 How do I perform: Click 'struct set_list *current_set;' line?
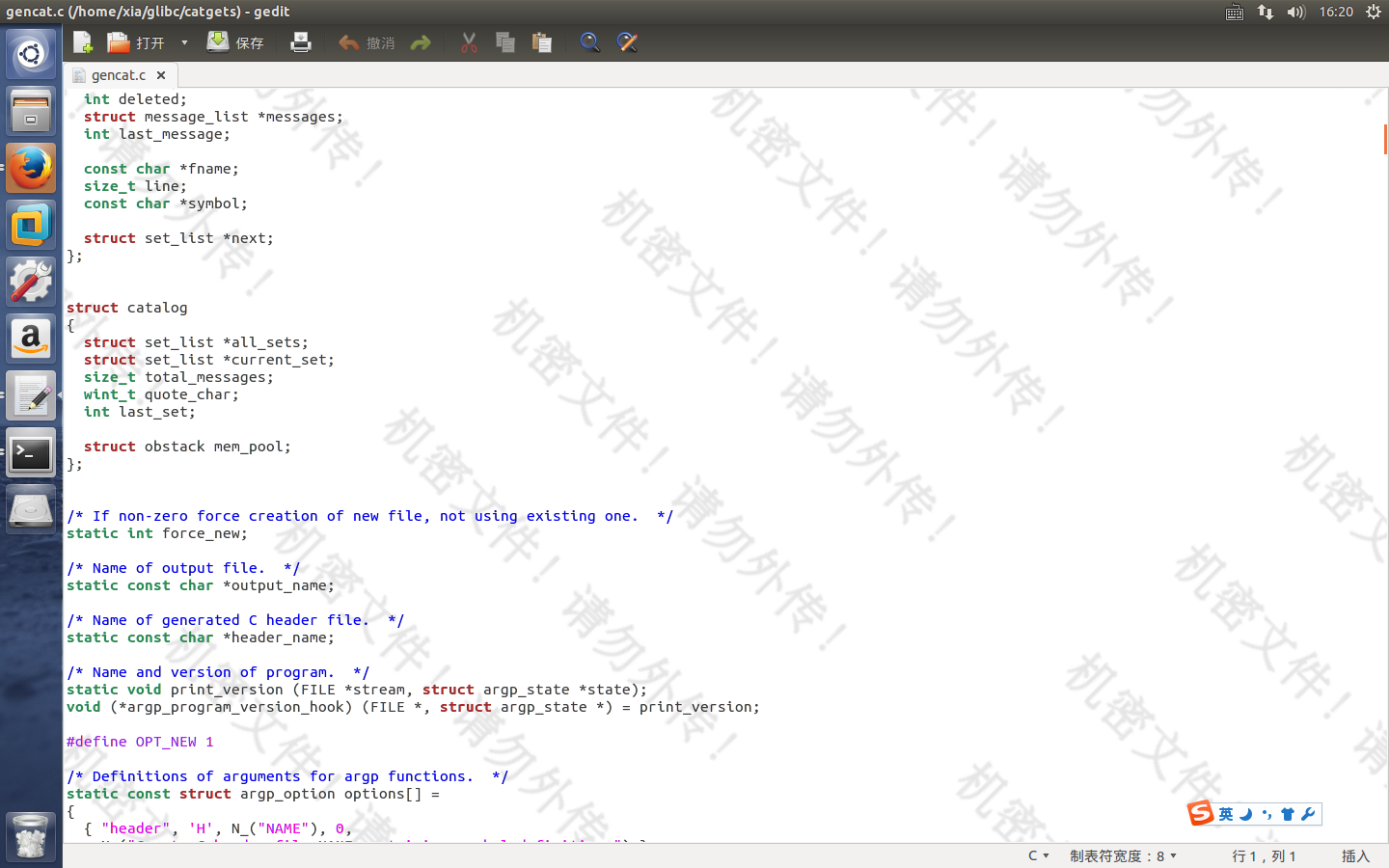tap(208, 360)
